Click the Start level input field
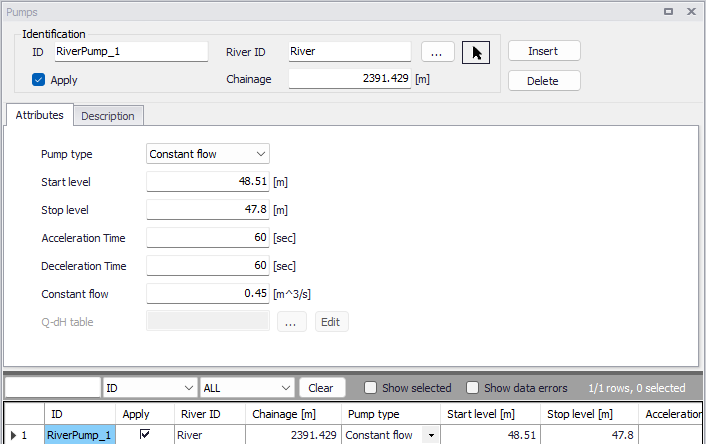 pos(208,181)
